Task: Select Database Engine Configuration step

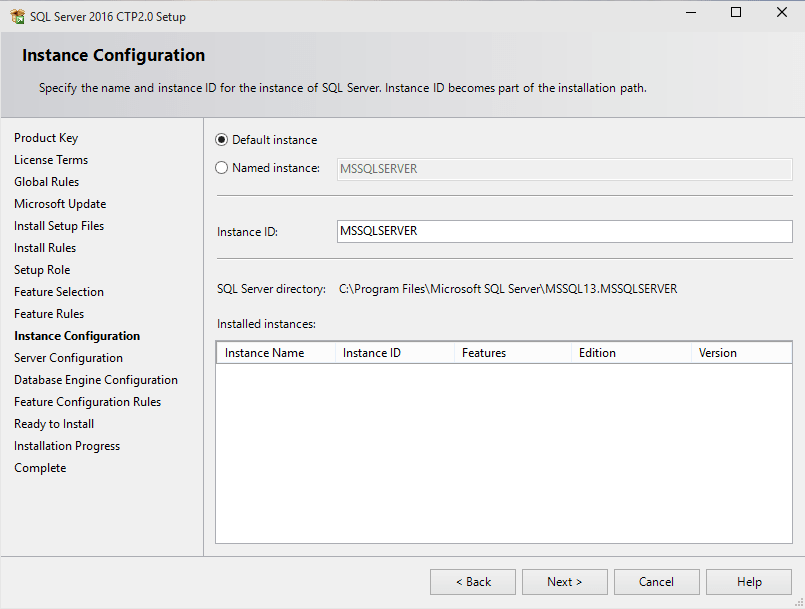Action: pyautogui.click(x=96, y=380)
